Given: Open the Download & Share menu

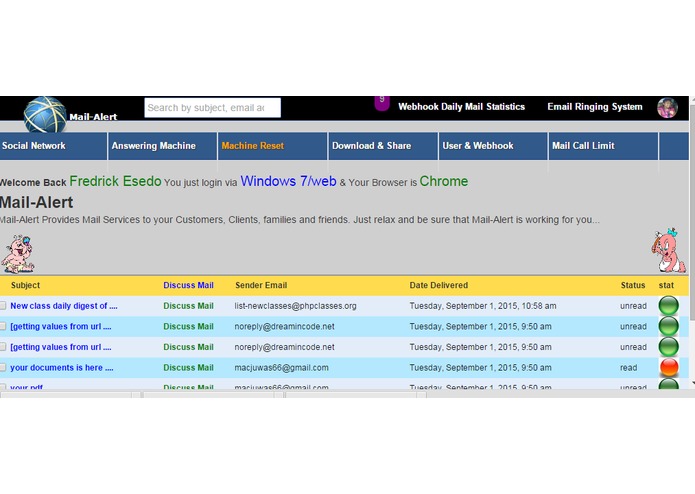Looking at the screenshot, I should coord(383,146).
